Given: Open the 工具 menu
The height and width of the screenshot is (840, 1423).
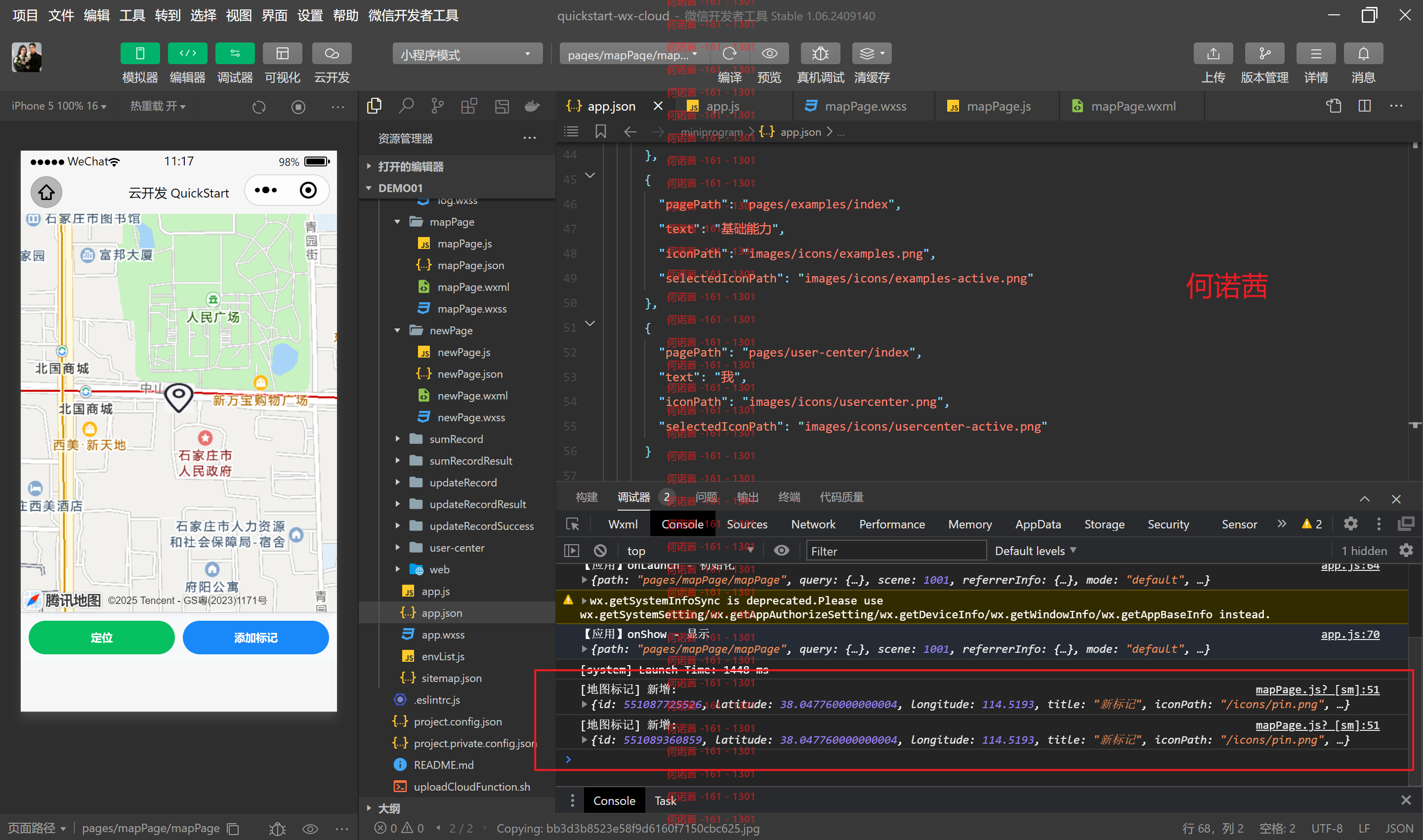Looking at the screenshot, I should pos(132,15).
